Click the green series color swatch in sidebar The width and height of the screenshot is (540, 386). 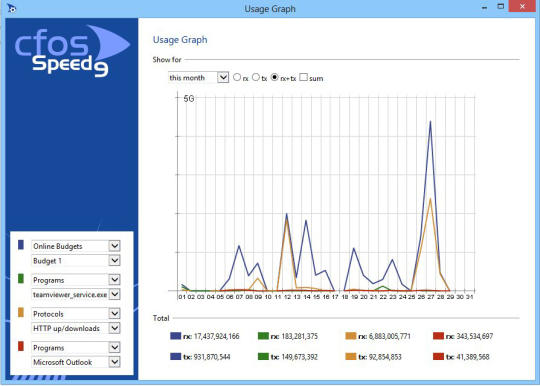tap(21, 279)
